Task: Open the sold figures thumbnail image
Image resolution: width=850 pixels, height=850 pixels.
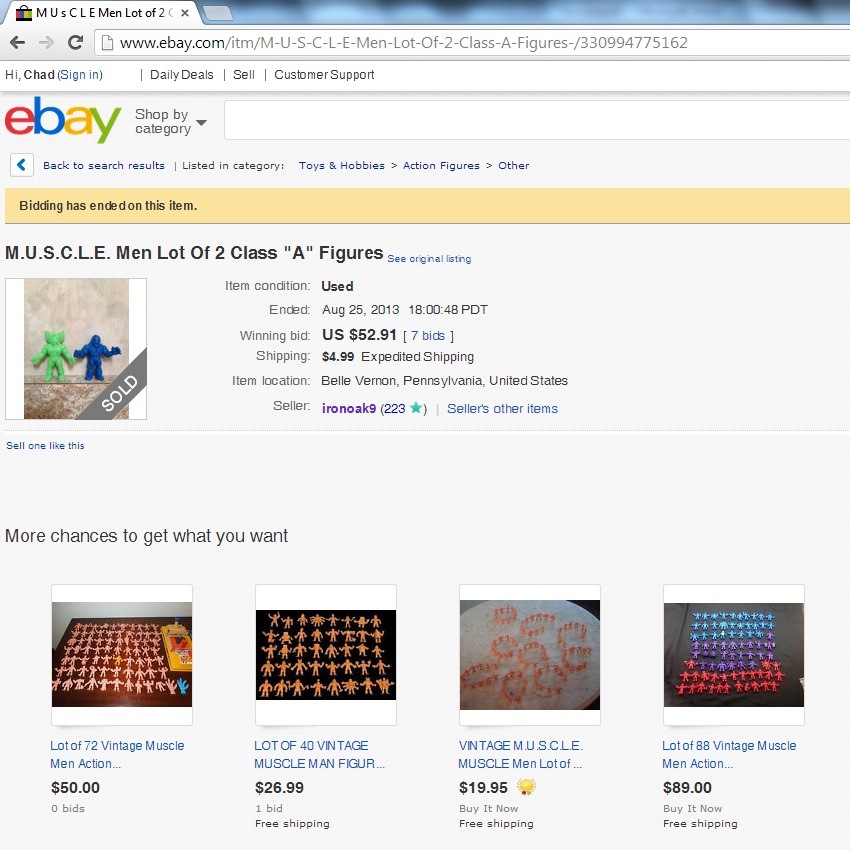Action: 76,349
